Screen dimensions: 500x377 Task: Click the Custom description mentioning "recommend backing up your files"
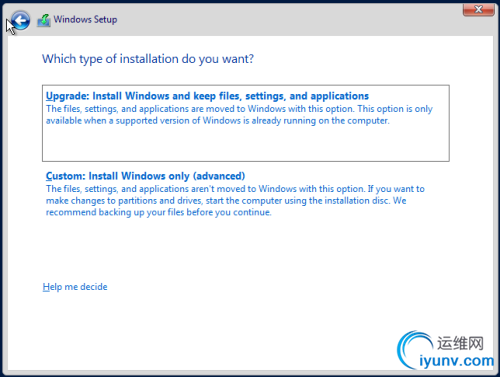pos(235,201)
